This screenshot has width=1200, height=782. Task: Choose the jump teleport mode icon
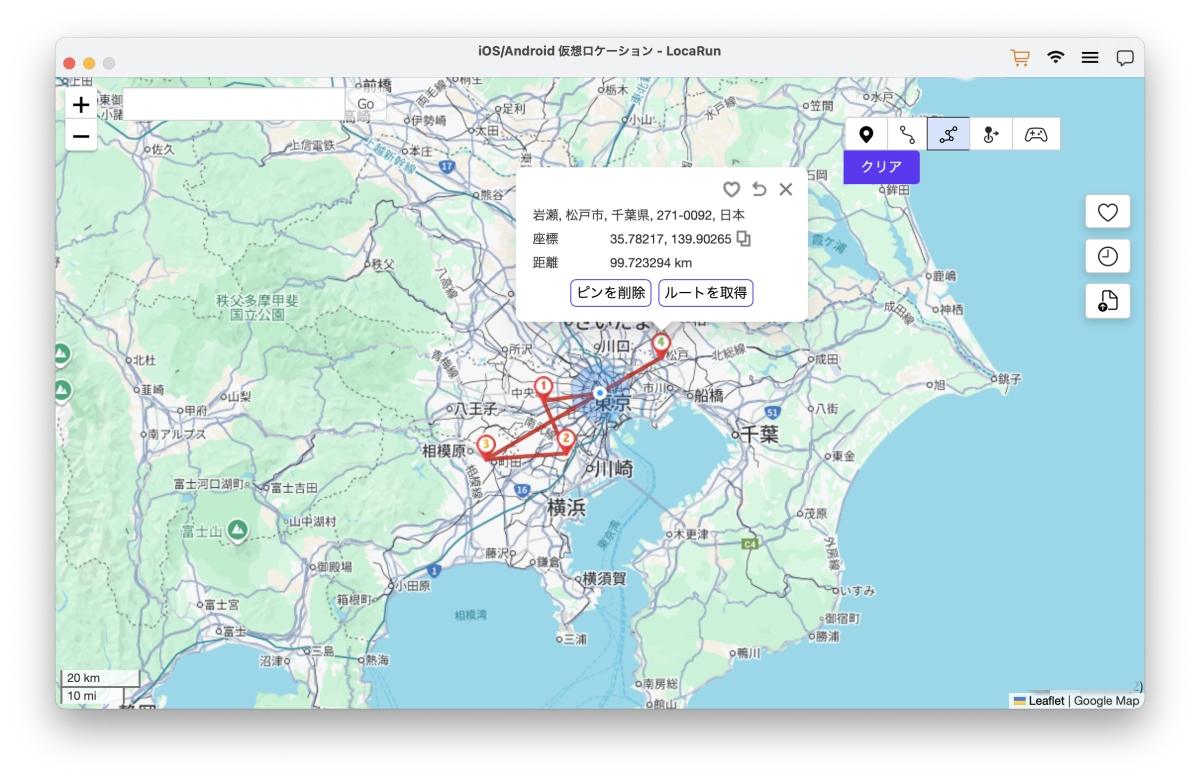991,134
